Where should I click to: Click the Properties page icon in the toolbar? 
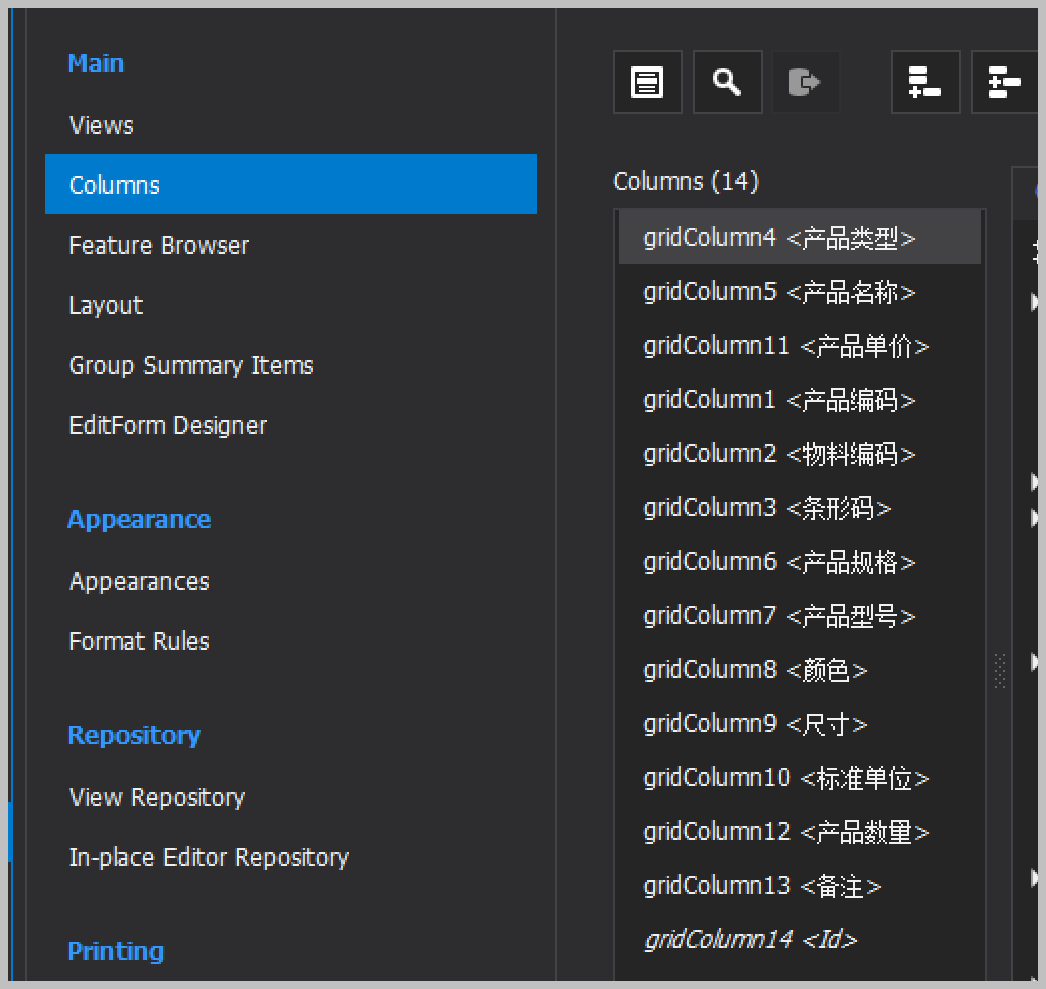point(647,82)
